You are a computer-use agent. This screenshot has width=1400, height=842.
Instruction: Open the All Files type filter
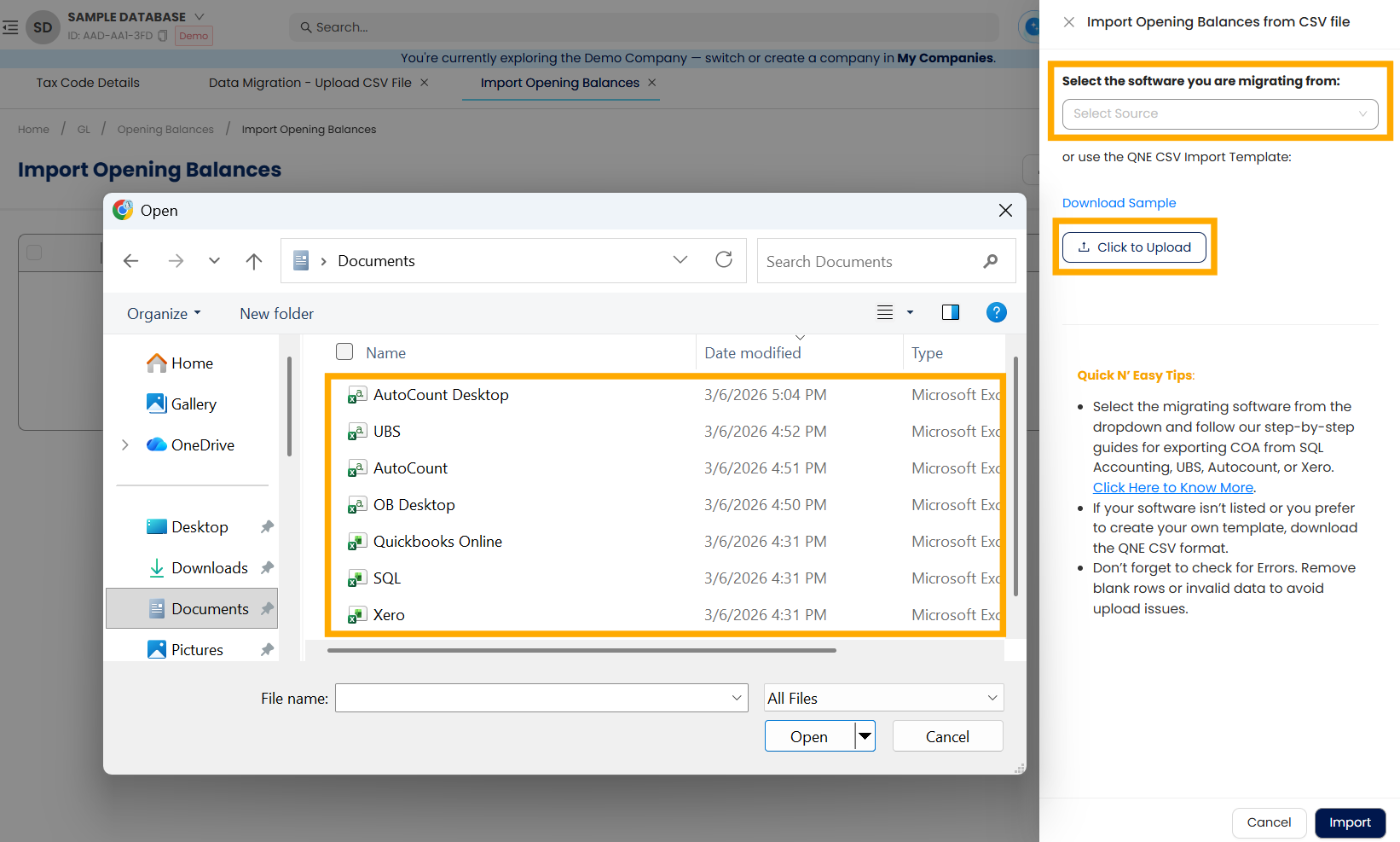pos(883,698)
